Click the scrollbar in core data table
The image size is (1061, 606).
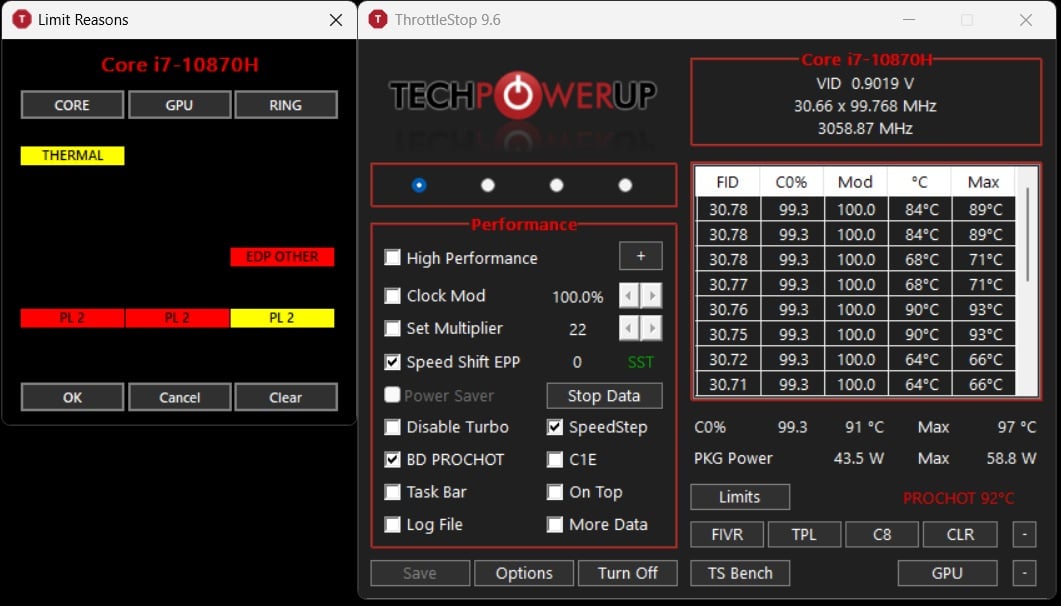pyautogui.click(x=1028, y=235)
